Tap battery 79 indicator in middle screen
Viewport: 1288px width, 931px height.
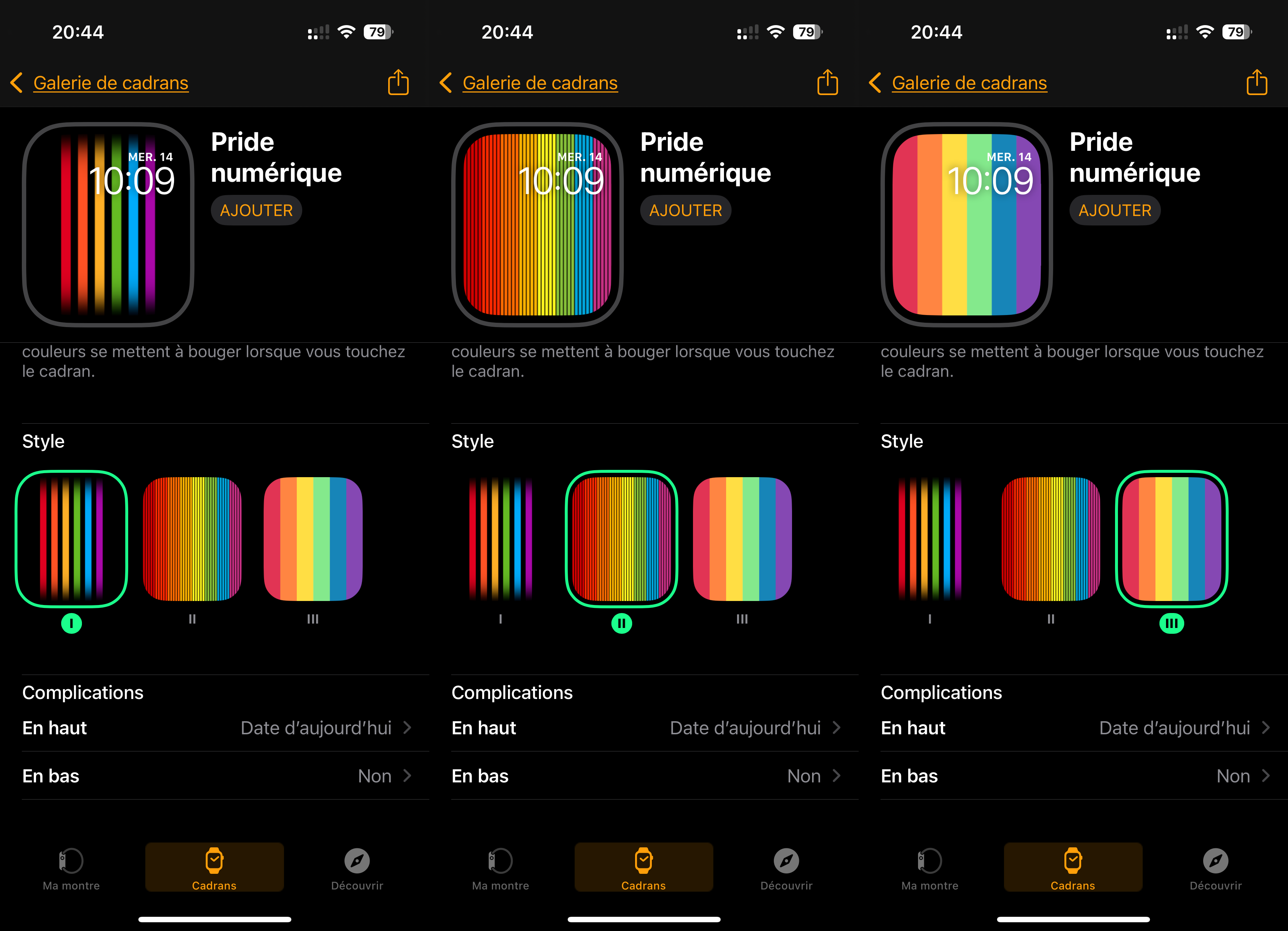pos(808,32)
